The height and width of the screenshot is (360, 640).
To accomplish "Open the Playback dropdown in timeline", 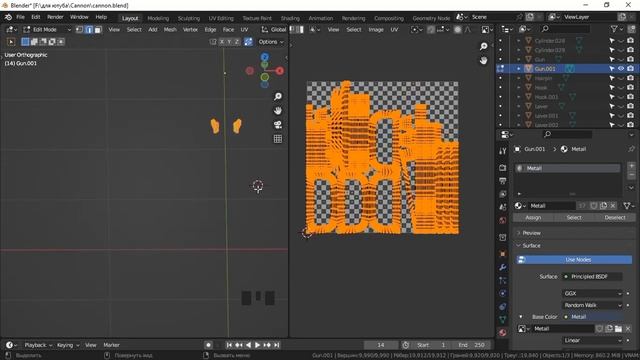I will click(x=38, y=345).
